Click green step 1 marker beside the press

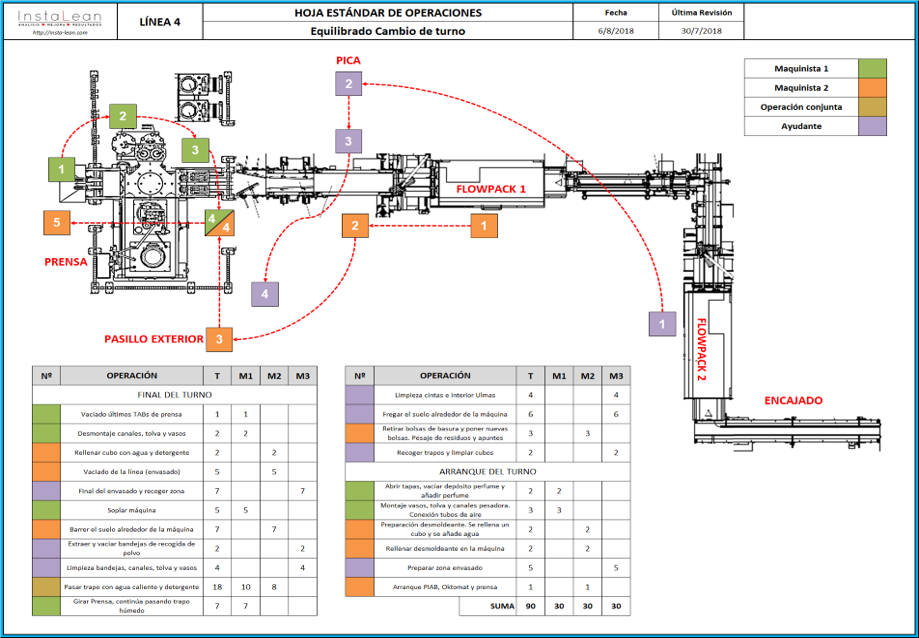(x=62, y=169)
